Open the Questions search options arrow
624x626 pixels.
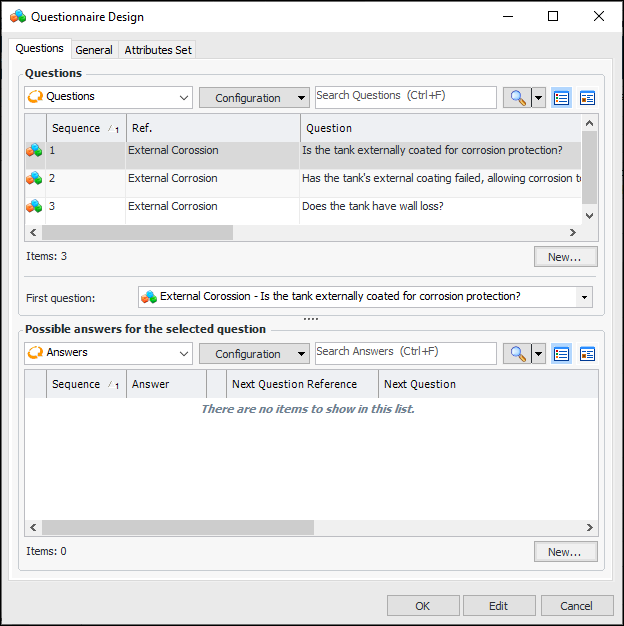pos(539,98)
